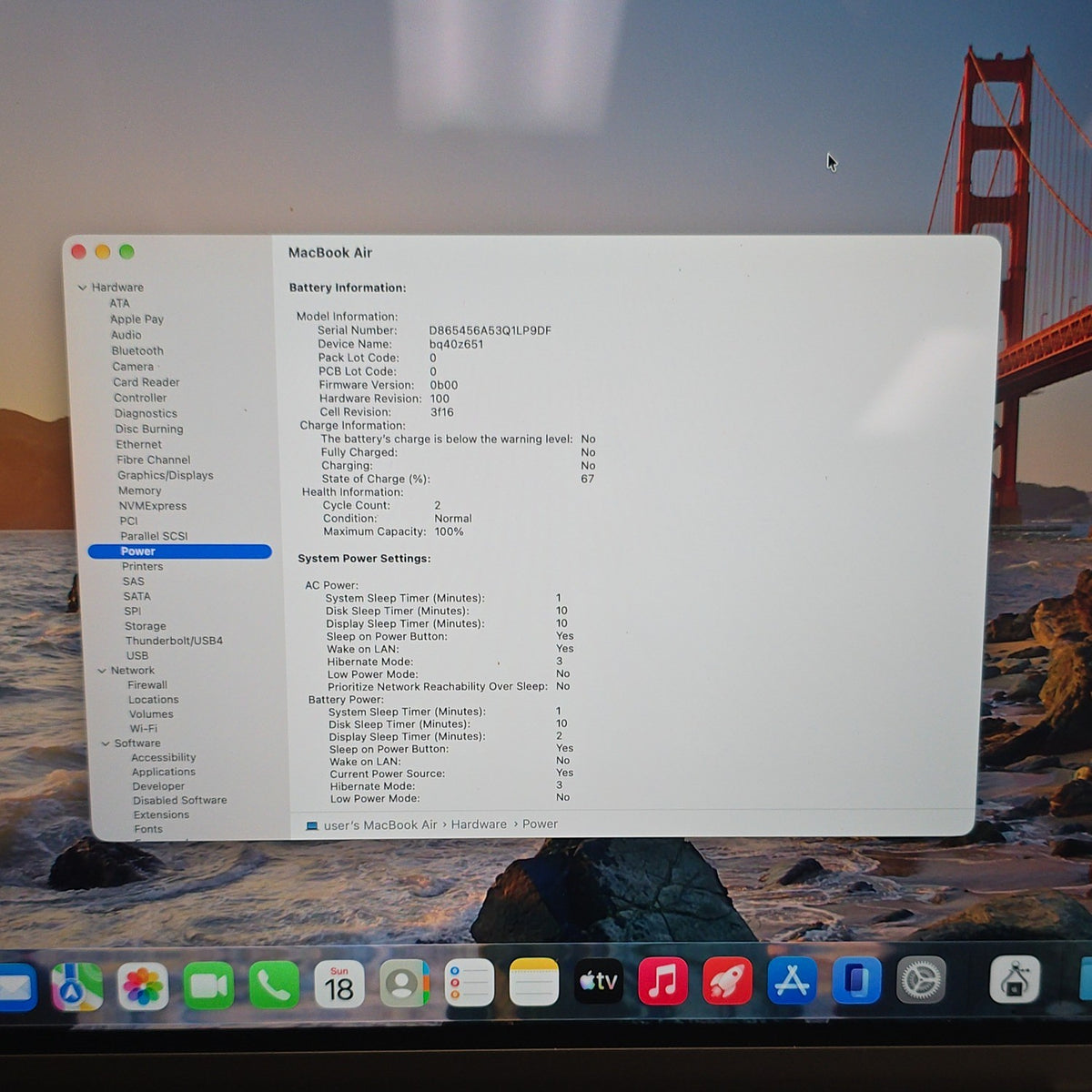Select Thunderbolt/USB4 in the sidebar
Image resolution: width=1092 pixels, height=1092 pixels.
pos(174,641)
